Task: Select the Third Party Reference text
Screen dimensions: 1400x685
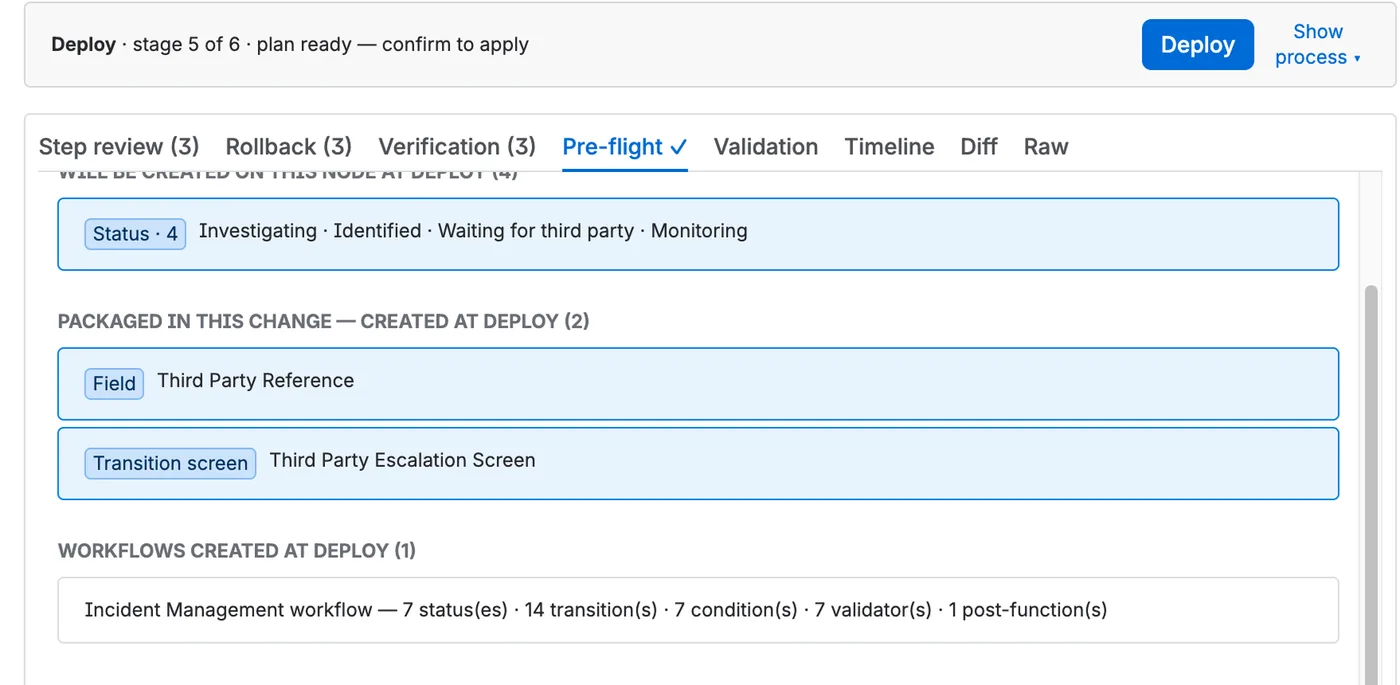Action: (x=256, y=381)
